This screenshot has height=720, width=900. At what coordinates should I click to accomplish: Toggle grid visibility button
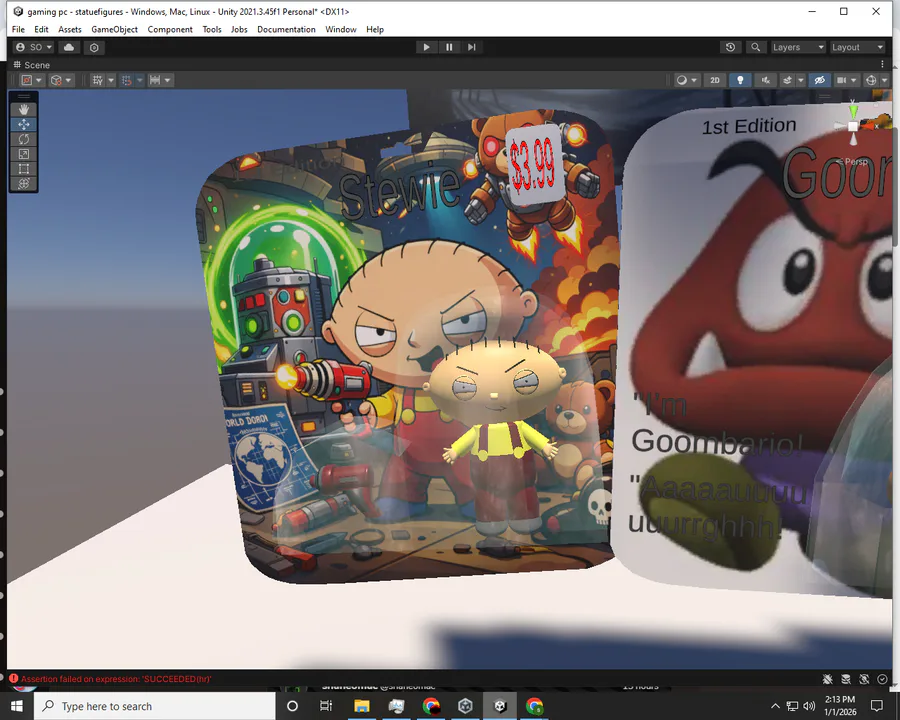coord(98,80)
